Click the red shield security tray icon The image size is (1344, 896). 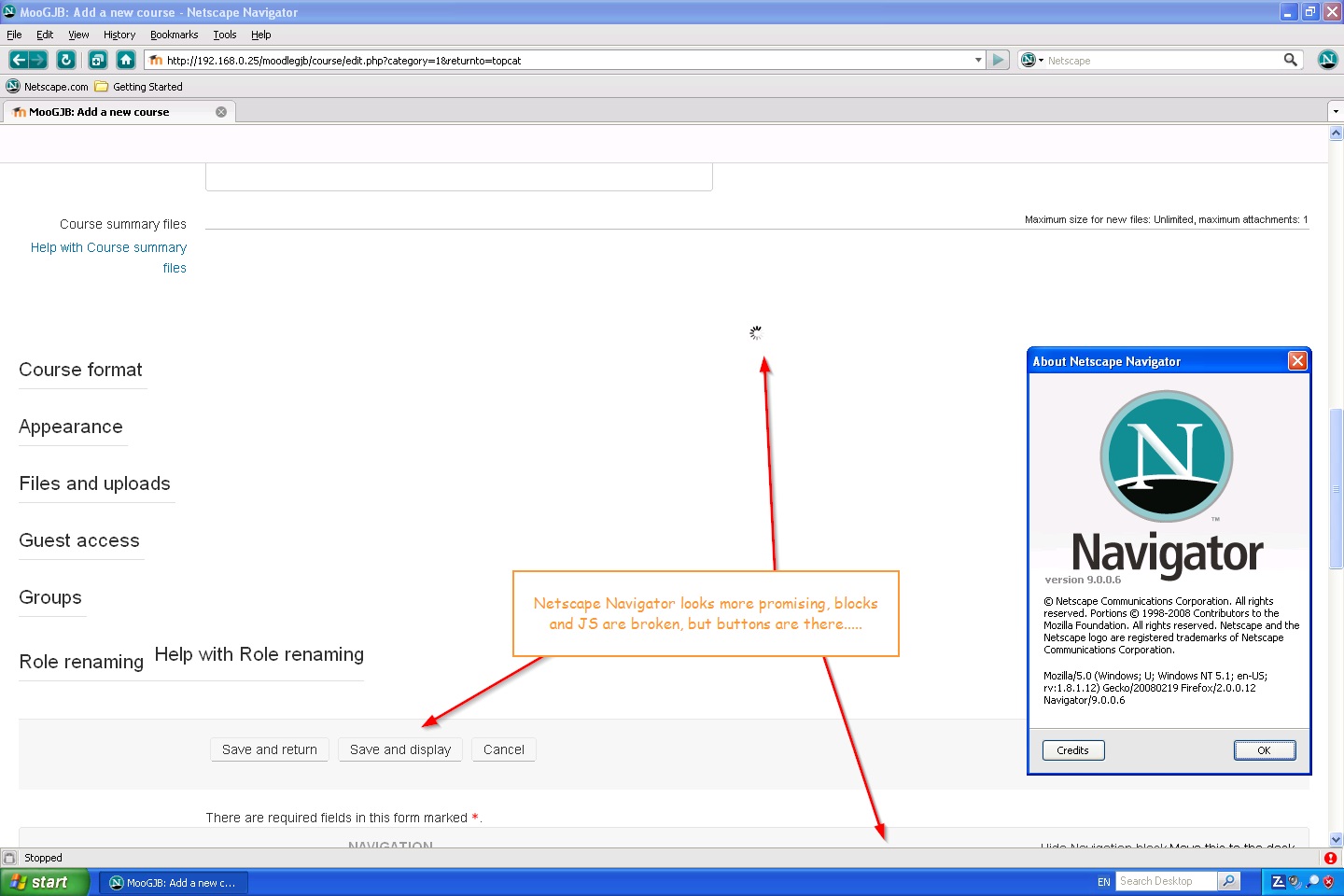point(1328,882)
